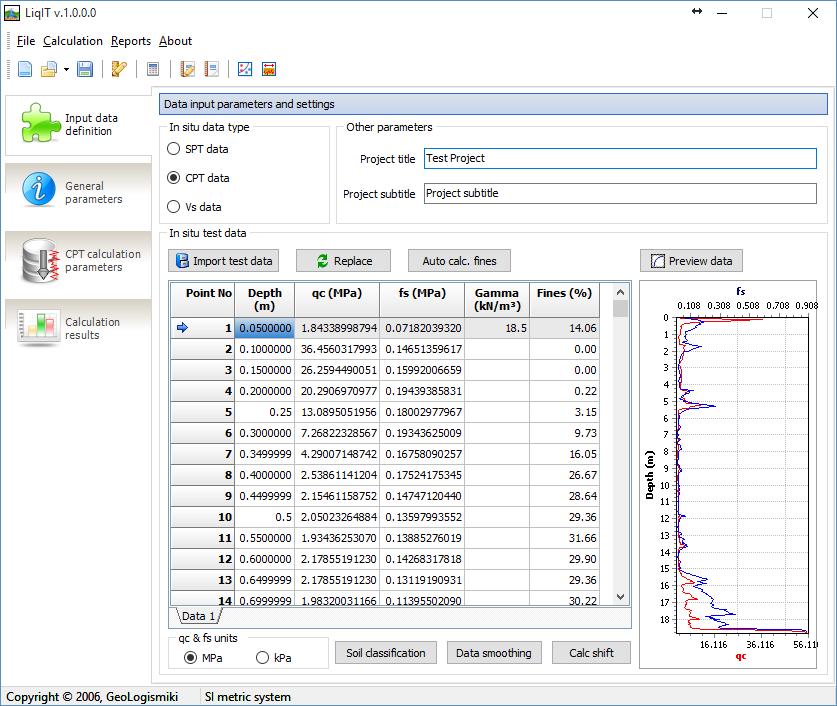
Task: Select SPT data radio button
Action: point(173,149)
